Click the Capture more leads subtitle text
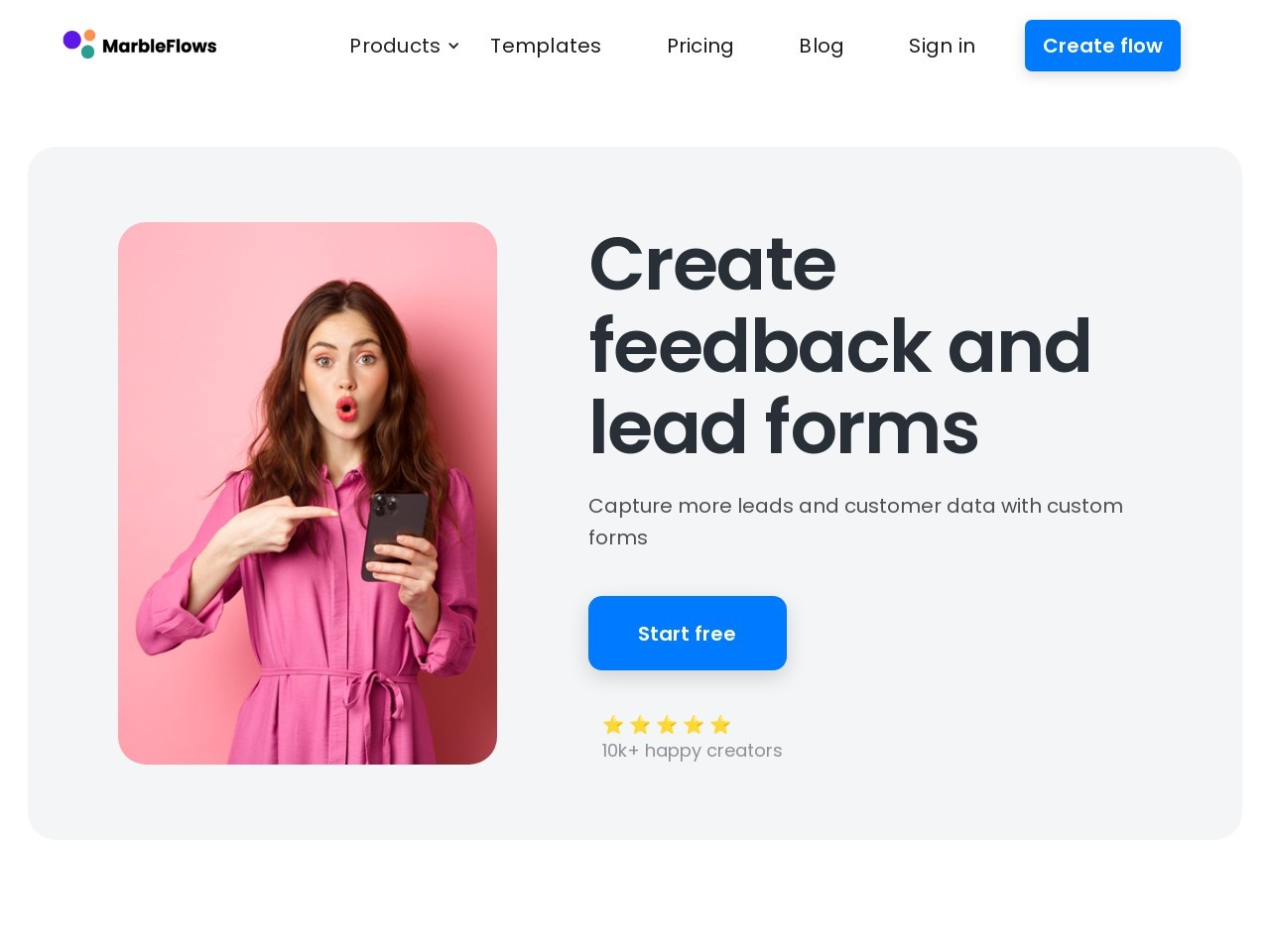 855,522
